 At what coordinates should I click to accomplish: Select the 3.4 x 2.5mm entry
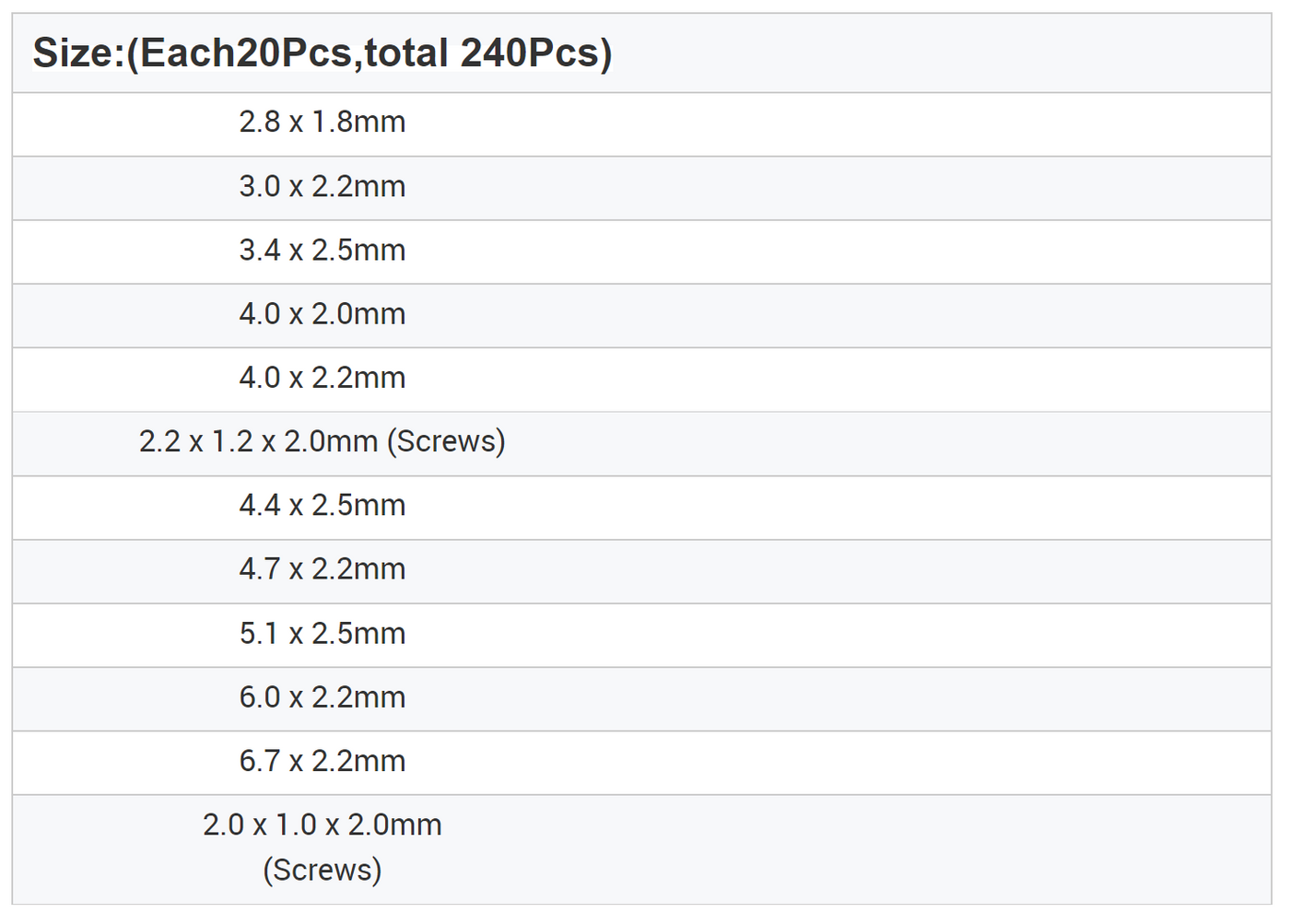pos(322,251)
